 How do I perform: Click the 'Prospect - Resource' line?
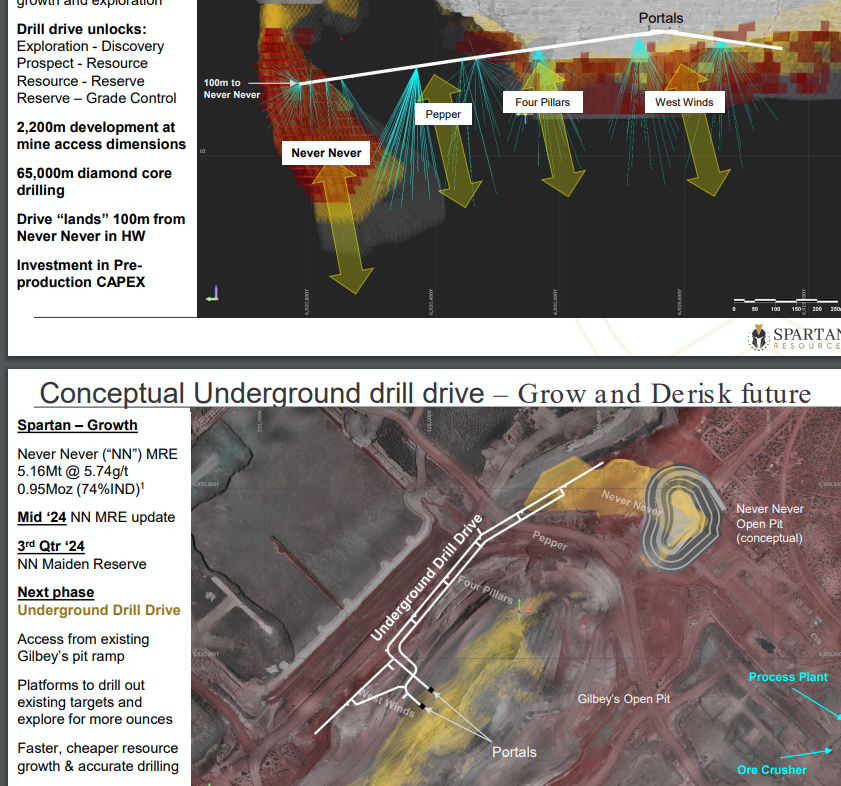(82, 63)
